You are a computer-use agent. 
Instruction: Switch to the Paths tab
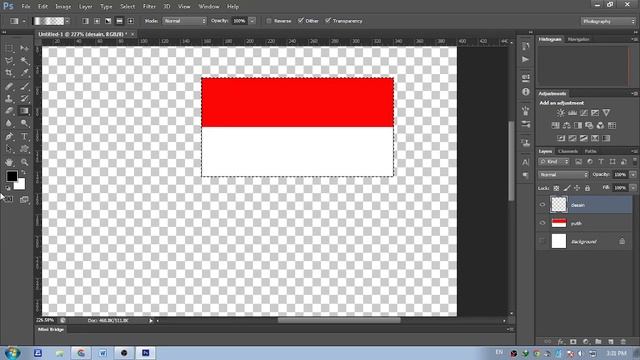590,151
